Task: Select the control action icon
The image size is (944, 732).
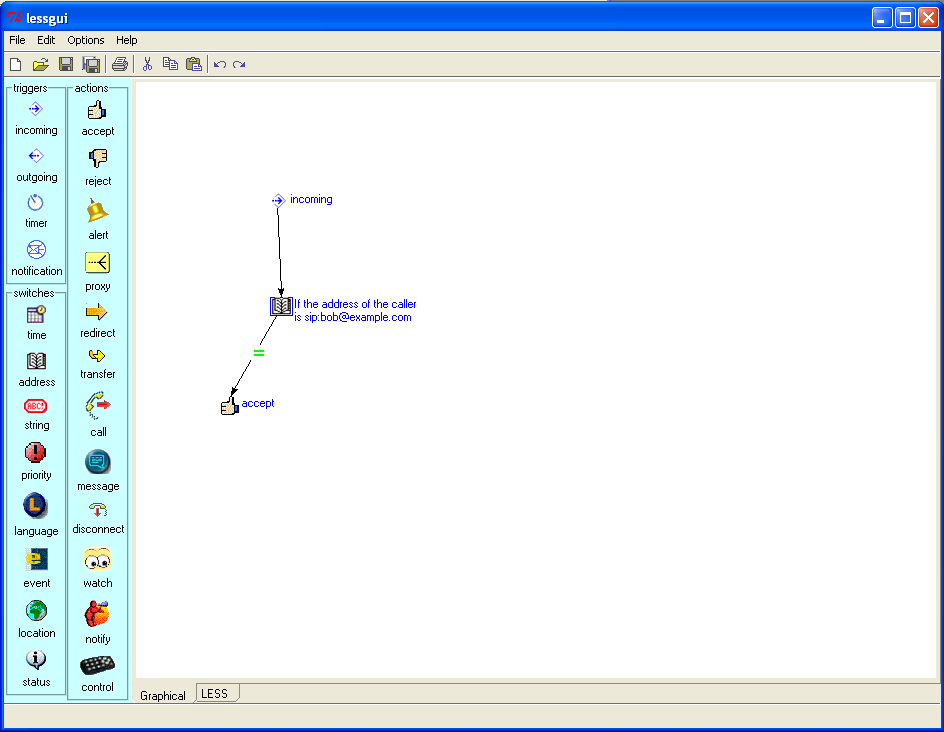Action: [98, 665]
